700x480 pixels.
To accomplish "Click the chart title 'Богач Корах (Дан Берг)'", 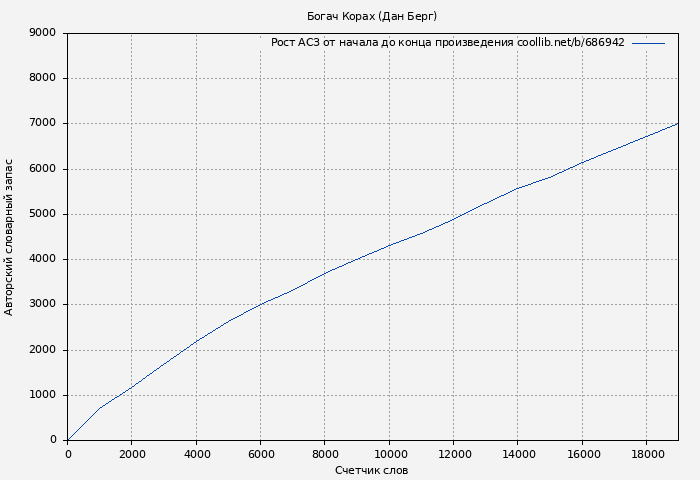I will [371, 16].
